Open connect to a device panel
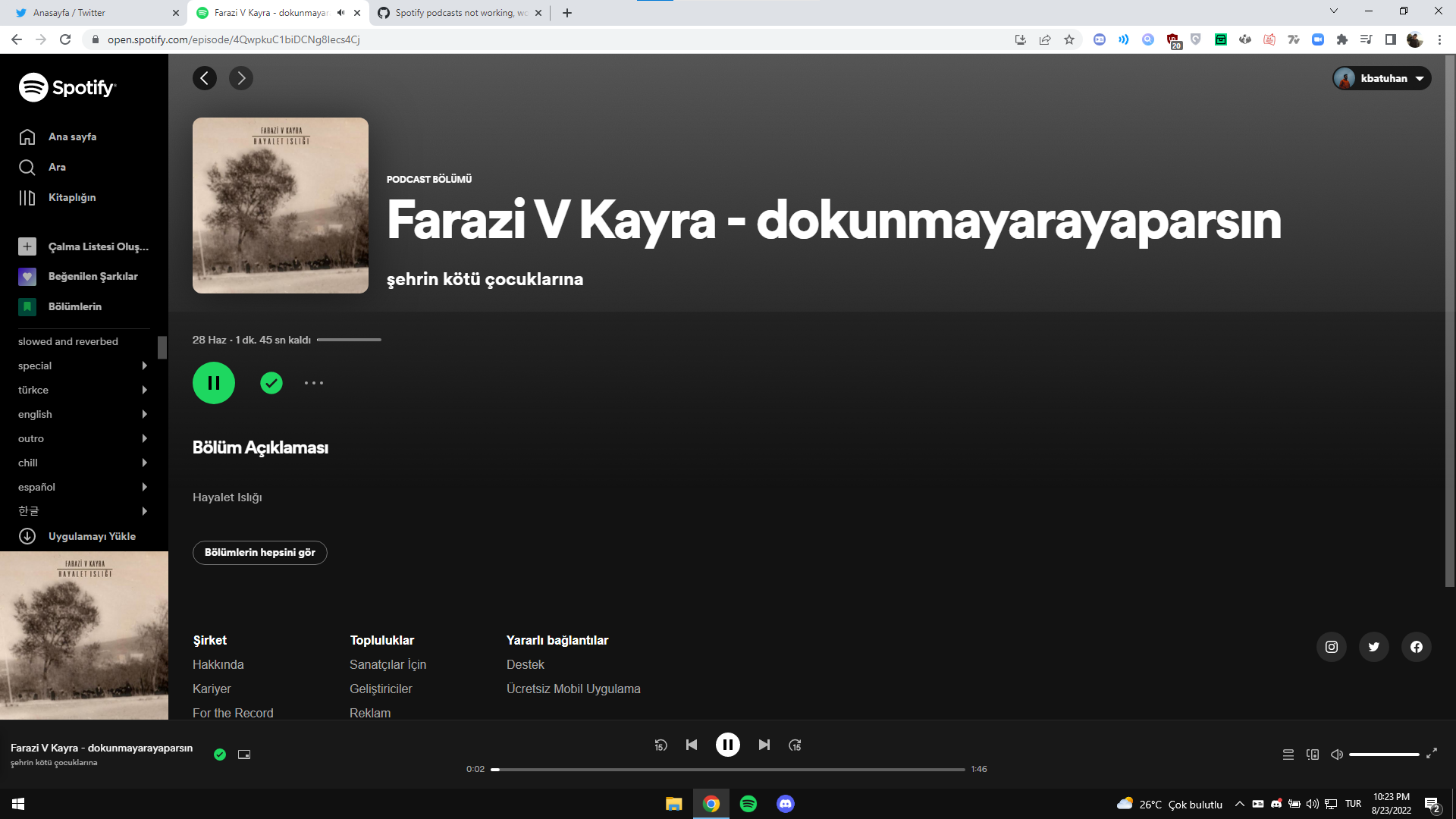Viewport: 1456px width, 819px height. pos(1313,755)
